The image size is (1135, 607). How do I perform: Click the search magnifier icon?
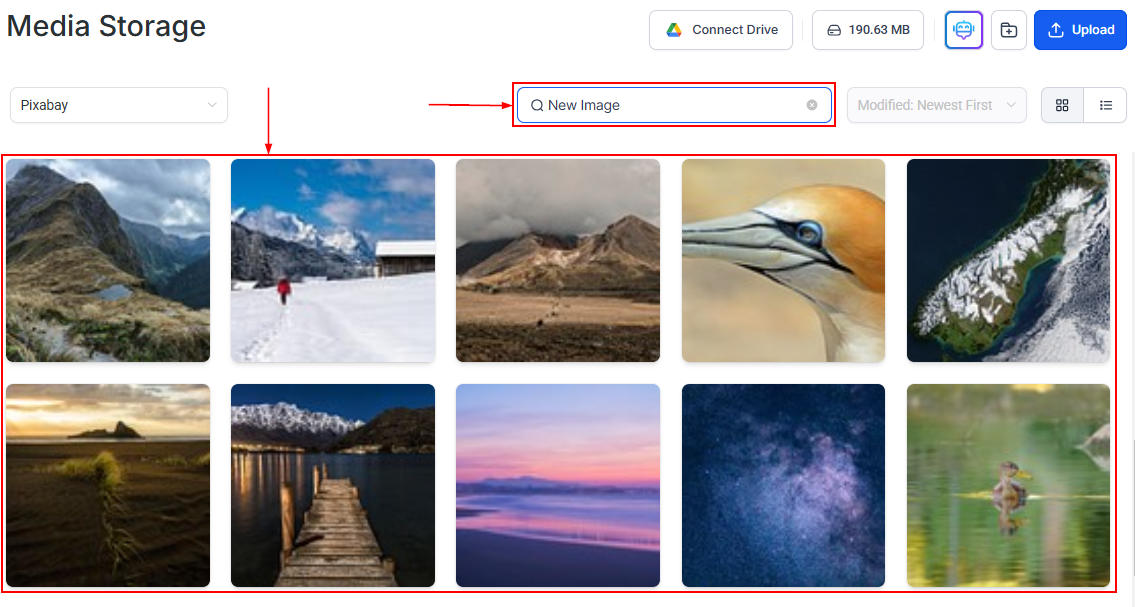pos(537,105)
